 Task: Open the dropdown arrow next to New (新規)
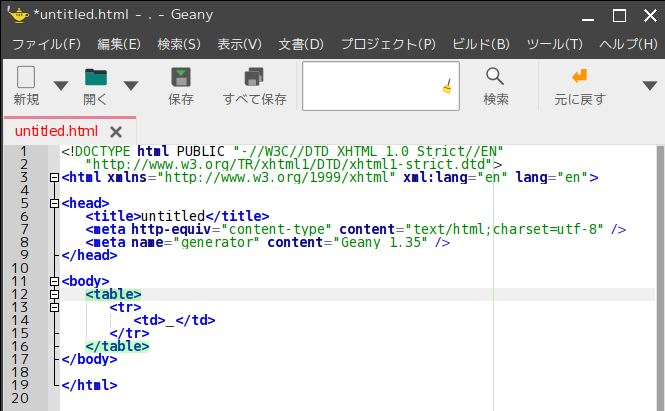(60, 86)
